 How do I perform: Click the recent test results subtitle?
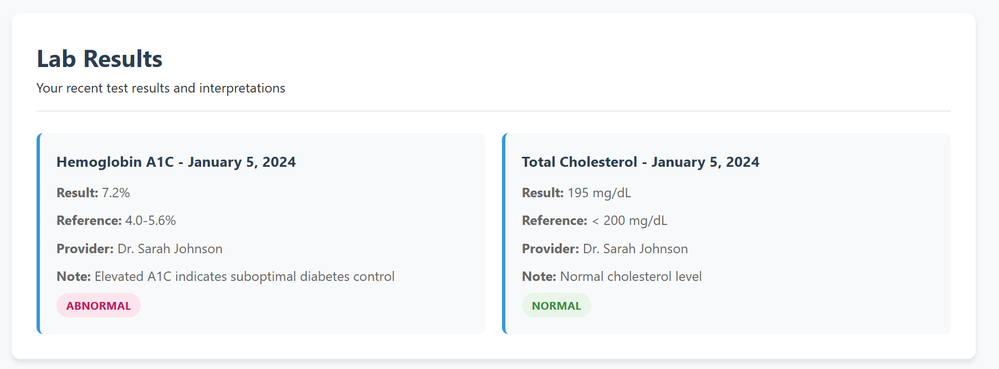(161, 88)
